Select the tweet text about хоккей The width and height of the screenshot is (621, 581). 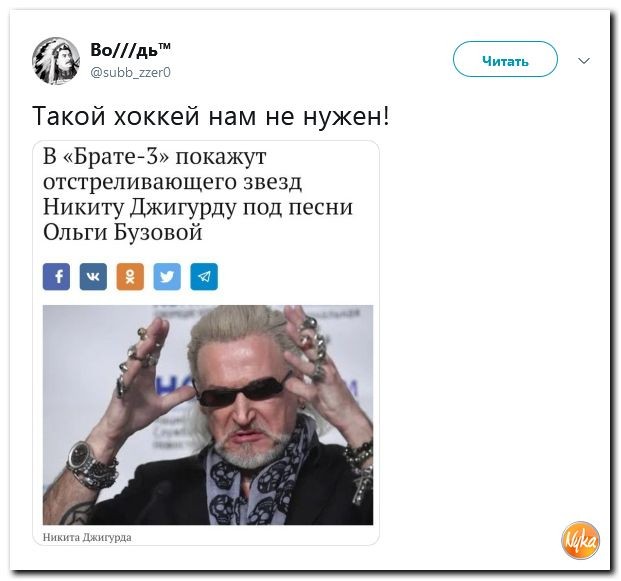pos(211,116)
